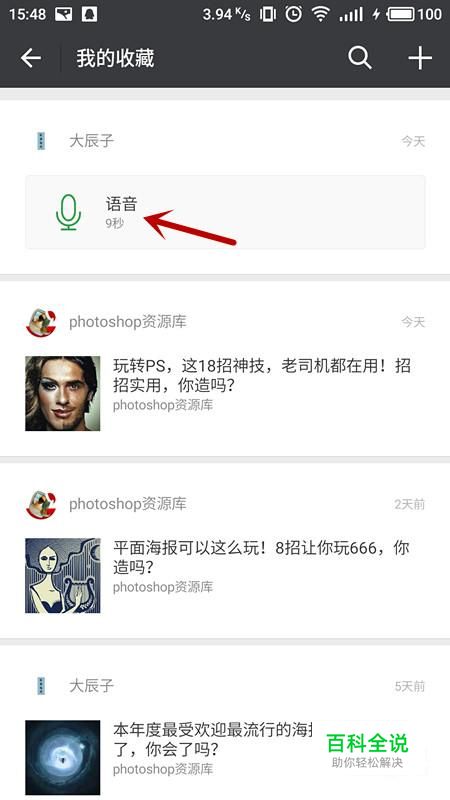
Task: Open Wi-Fi icon in status bar
Action: pos(320,14)
